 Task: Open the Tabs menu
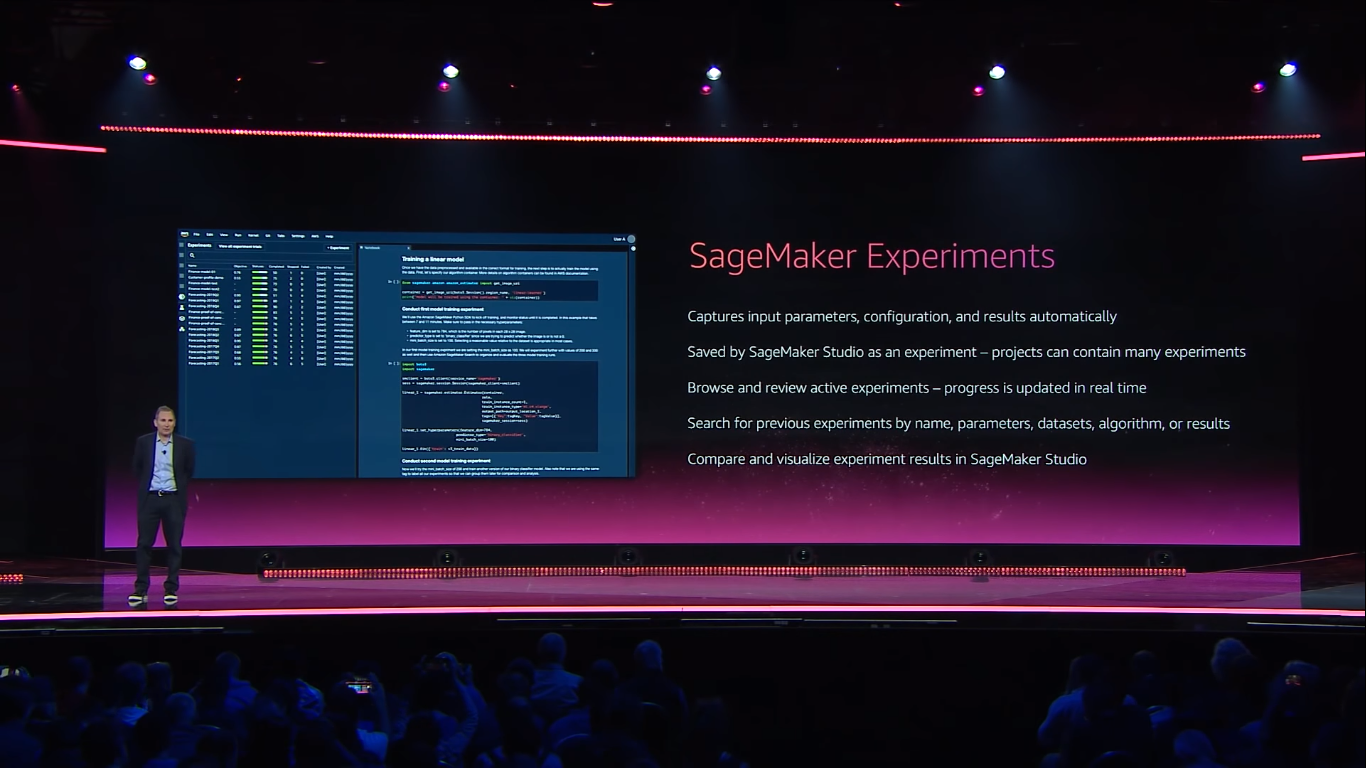(x=281, y=235)
